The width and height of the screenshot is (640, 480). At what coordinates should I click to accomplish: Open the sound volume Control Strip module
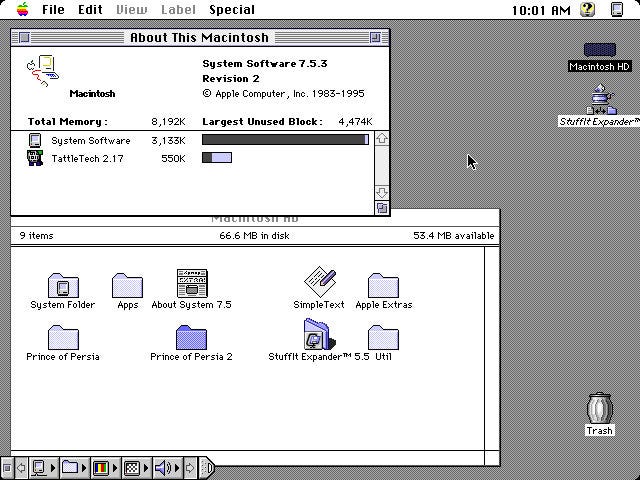(167, 468)
